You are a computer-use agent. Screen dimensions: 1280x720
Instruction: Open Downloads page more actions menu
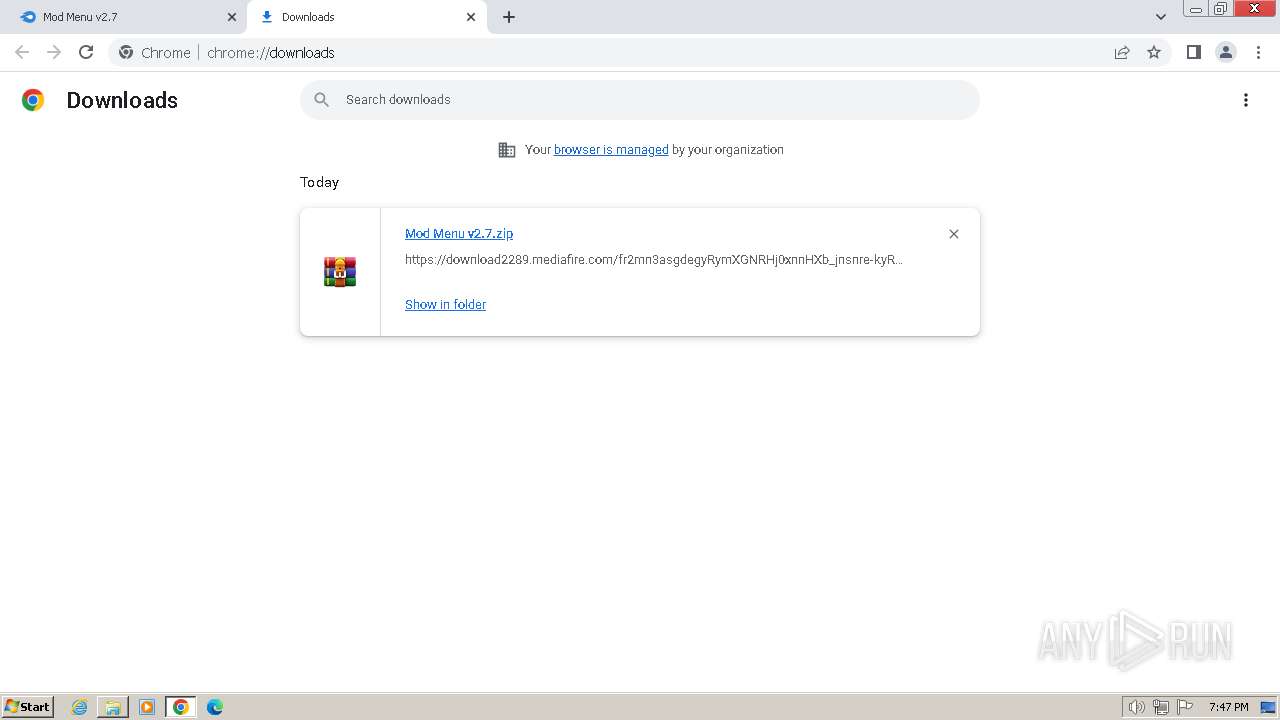pyautogui.click(x=1246, y=100)
